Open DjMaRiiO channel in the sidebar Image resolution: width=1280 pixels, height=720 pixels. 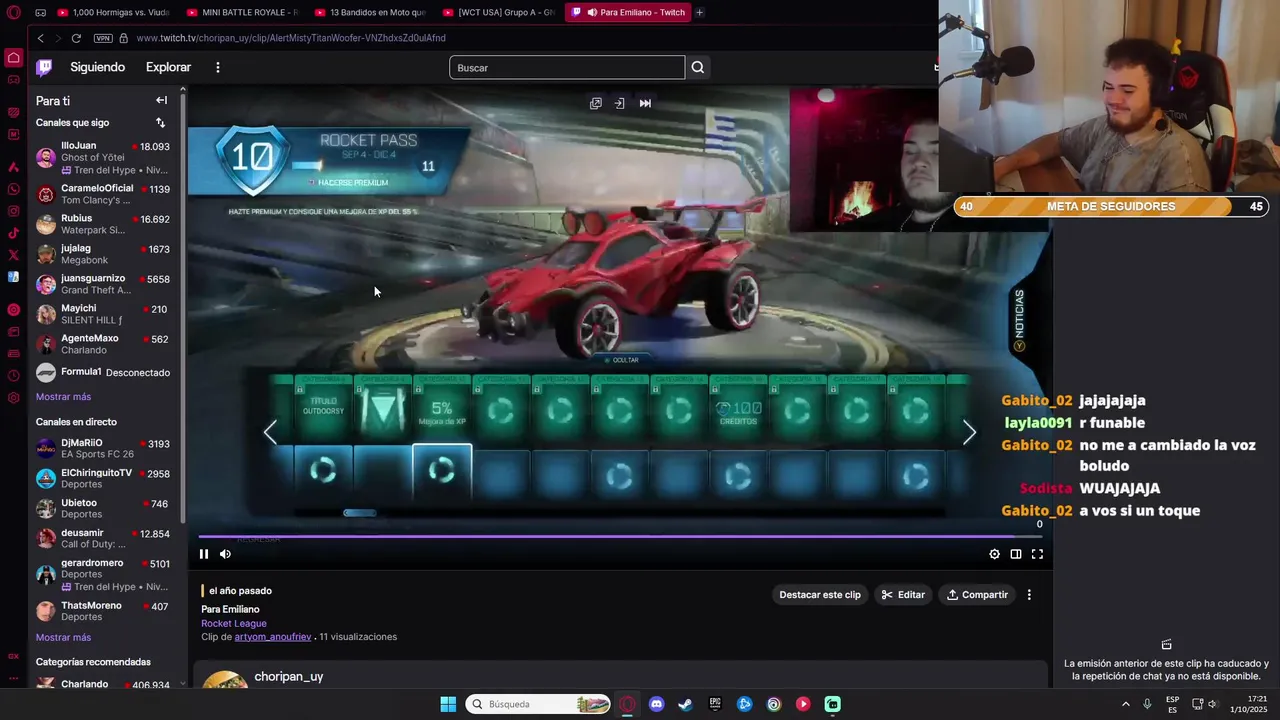pos(103,448)
